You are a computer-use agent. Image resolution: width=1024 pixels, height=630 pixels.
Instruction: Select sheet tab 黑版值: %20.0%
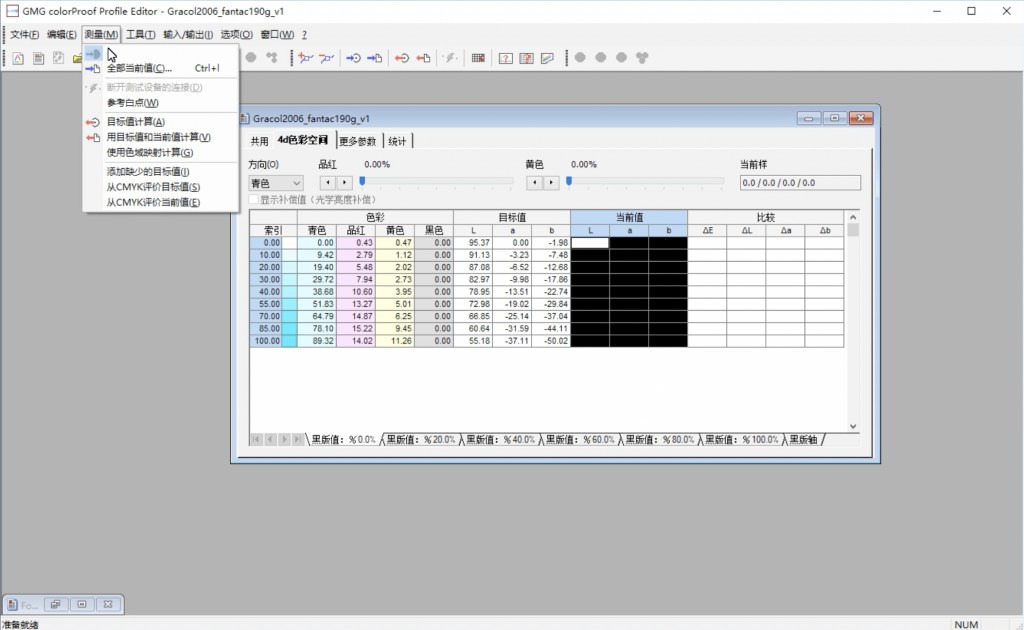coord(421,440)
